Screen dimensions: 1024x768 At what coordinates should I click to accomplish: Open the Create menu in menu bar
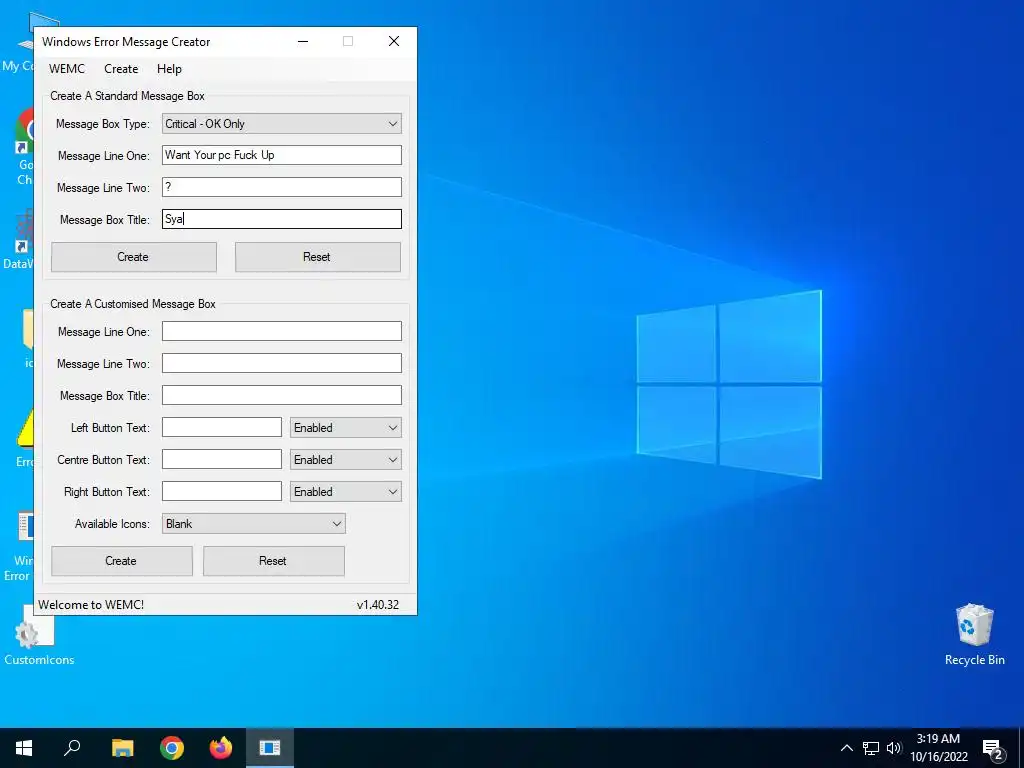click(x=121, y=69)
